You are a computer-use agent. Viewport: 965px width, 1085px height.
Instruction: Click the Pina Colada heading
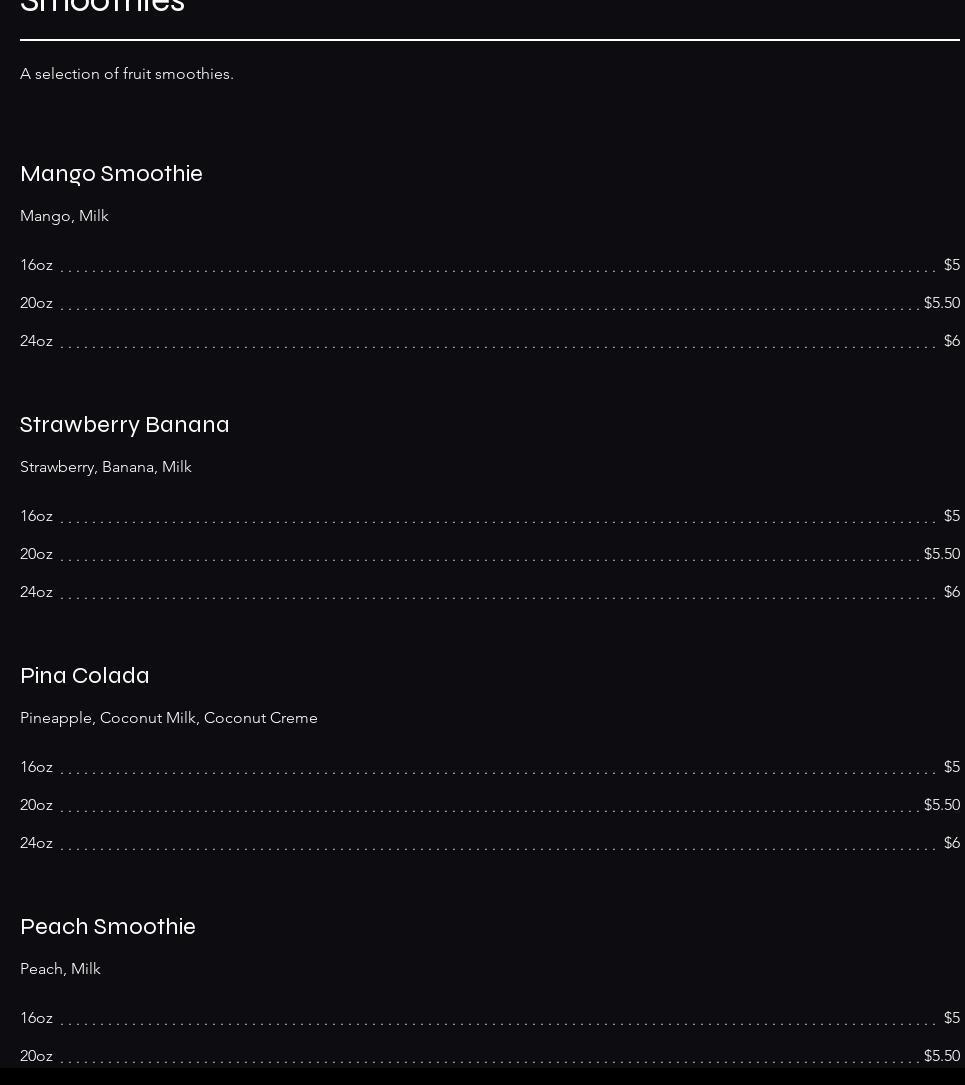coord(85,676)
